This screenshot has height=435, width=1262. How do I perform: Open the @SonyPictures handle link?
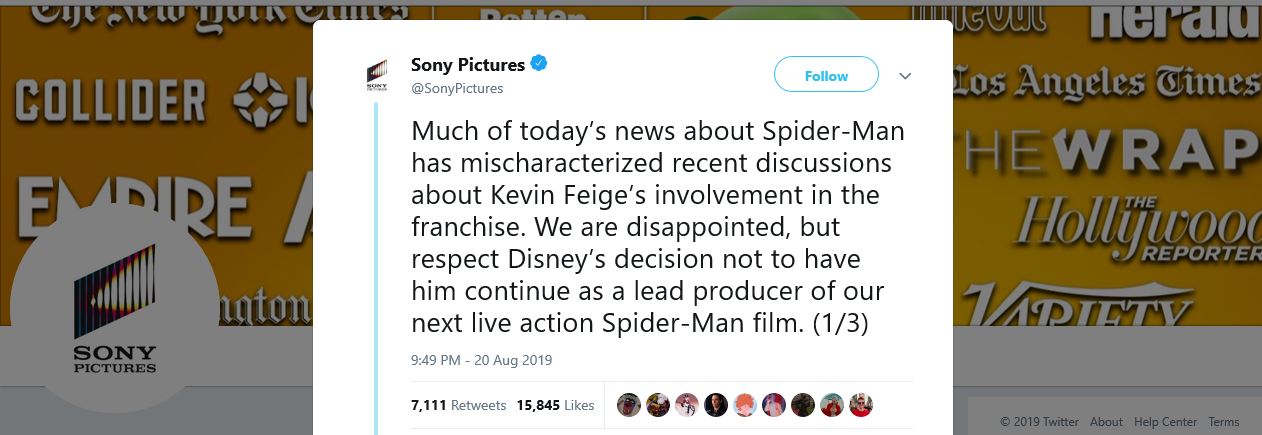click(457, 88)
